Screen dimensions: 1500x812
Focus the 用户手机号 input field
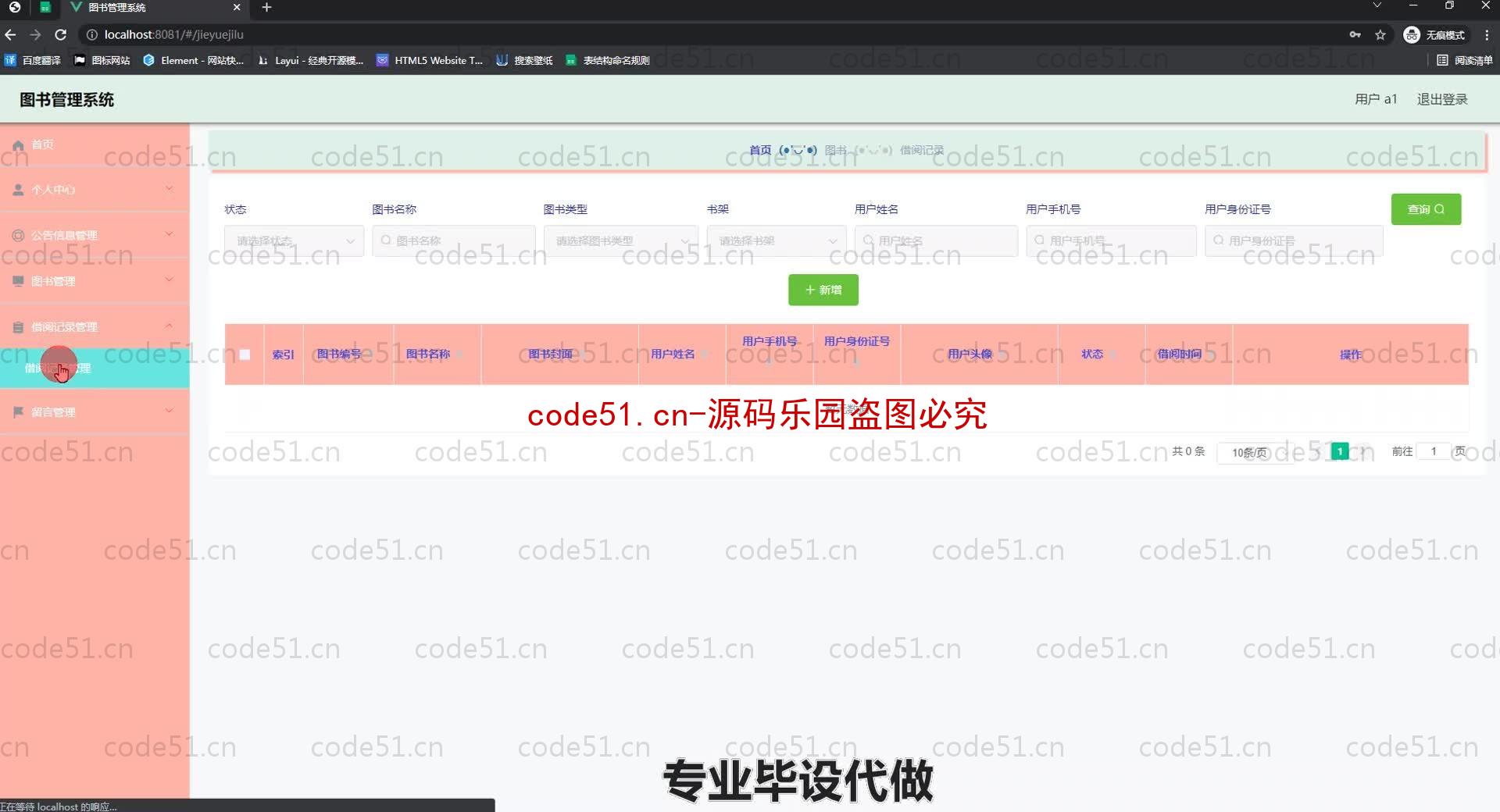(1111, 240)
